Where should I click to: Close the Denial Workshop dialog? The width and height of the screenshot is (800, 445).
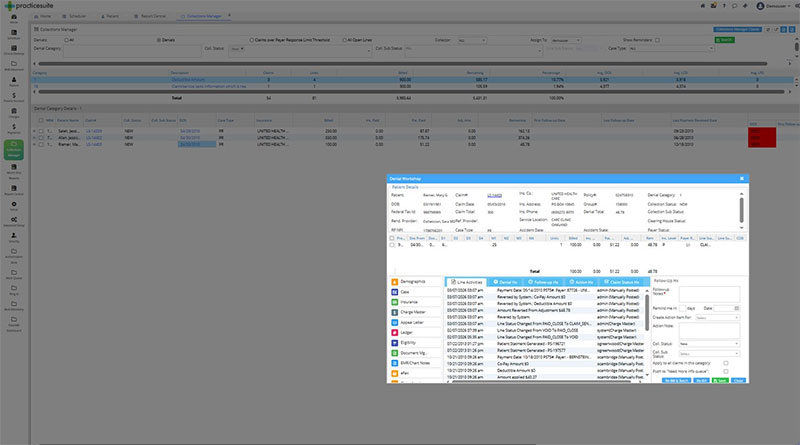[742, 179]
